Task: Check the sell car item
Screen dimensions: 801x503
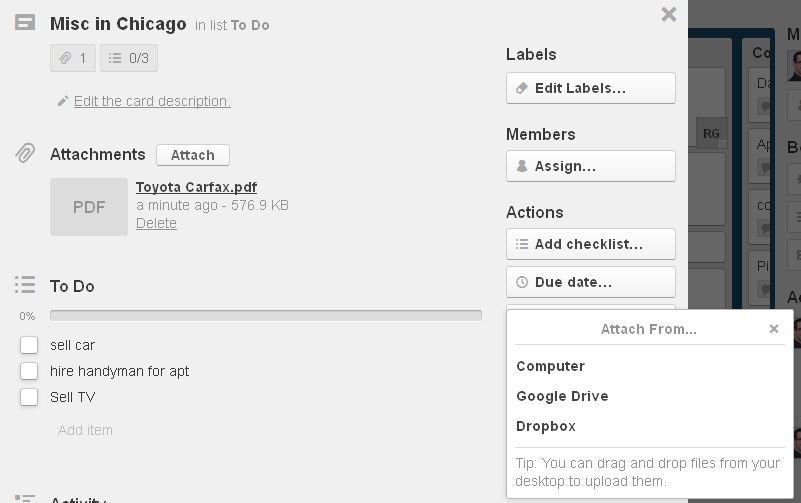Action: 29,345
